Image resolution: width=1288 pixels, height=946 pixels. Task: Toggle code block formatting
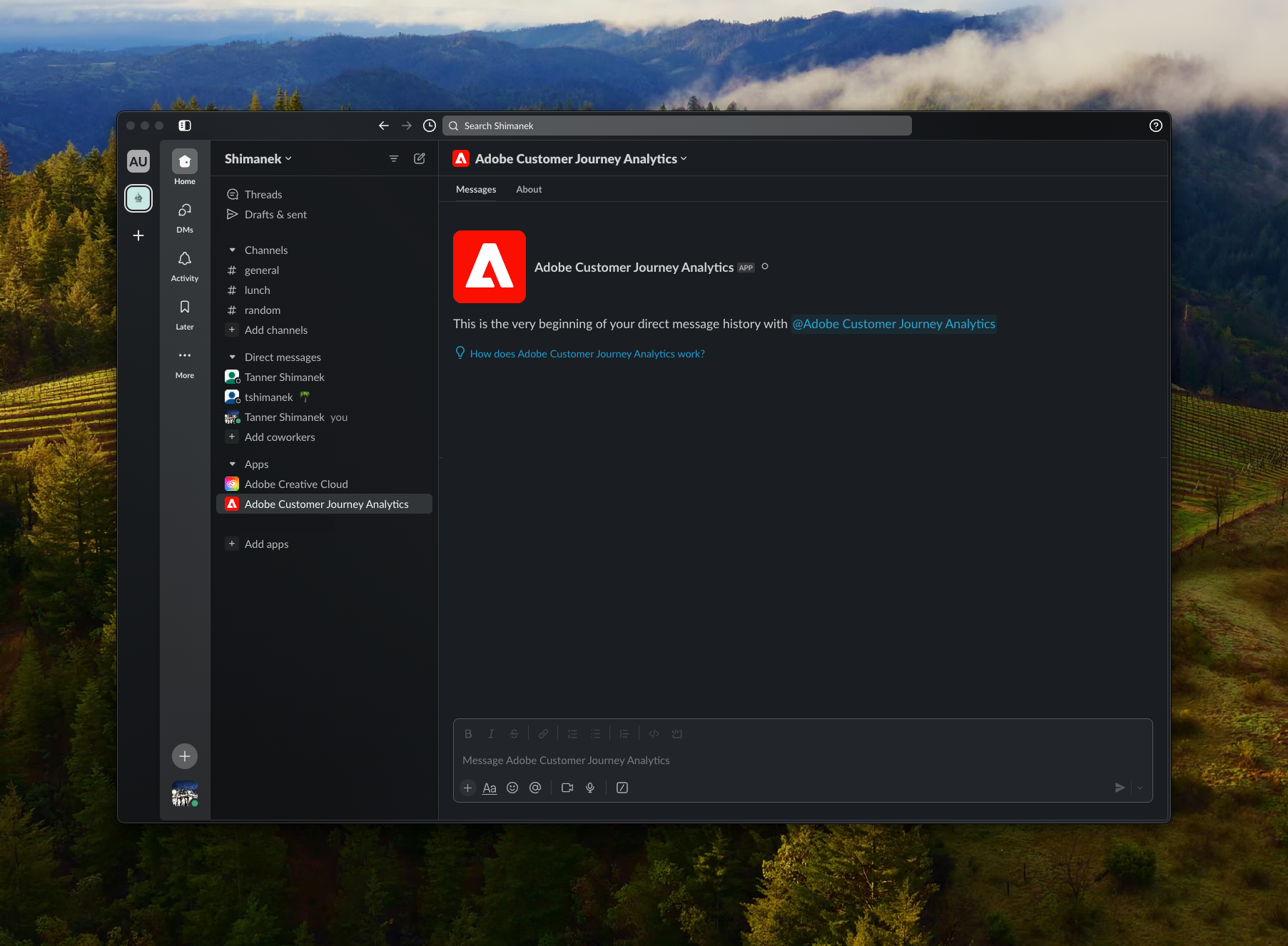click(676, 733)
